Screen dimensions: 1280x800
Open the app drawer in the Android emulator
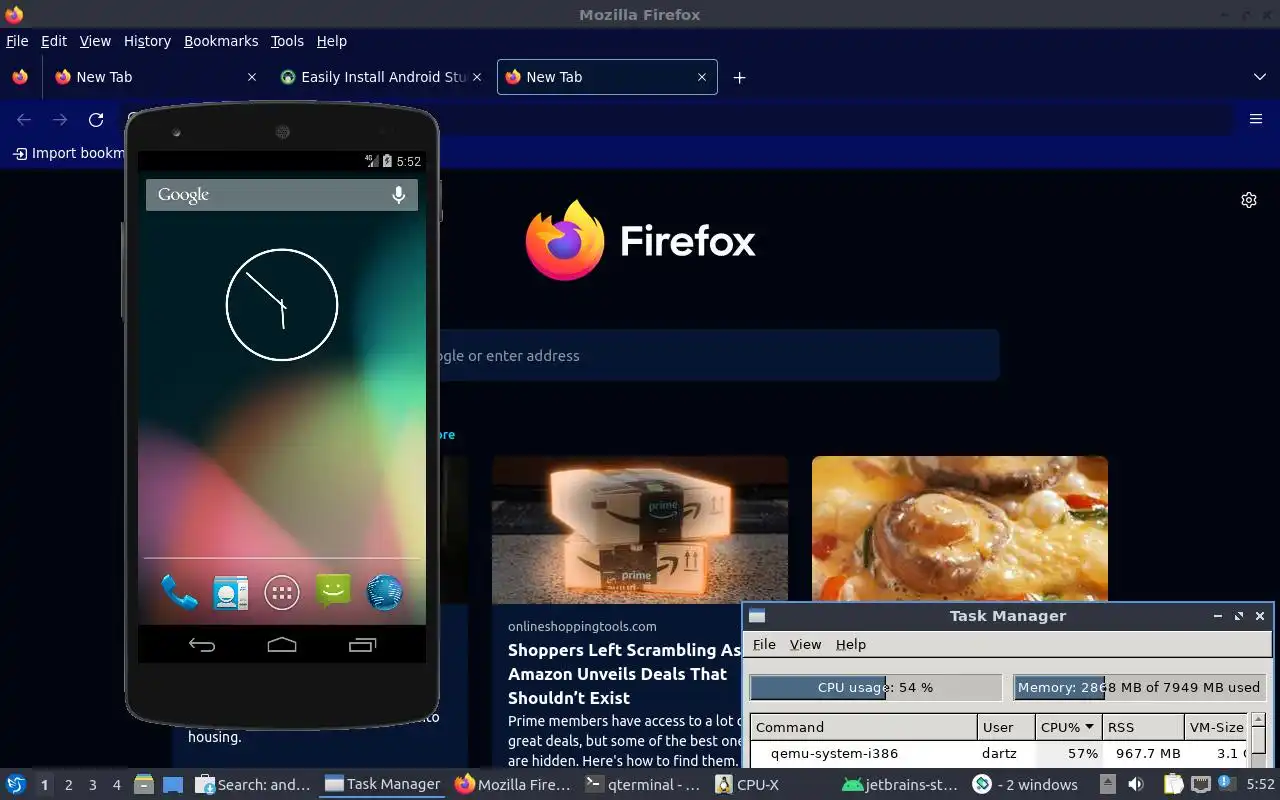(x=282, y=592)
